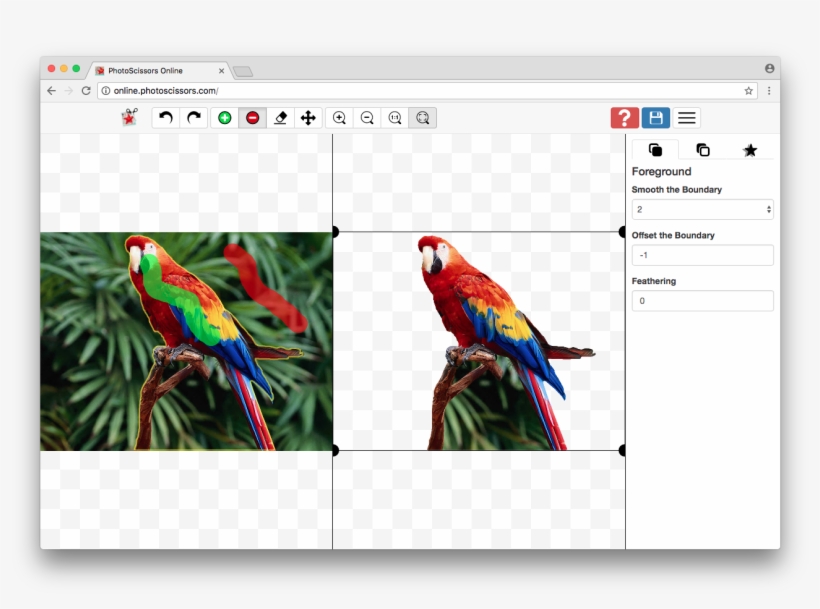Click the bottom-right crop handle on result
The width and height of the screenshot is (820, 609).
point(622,450)
